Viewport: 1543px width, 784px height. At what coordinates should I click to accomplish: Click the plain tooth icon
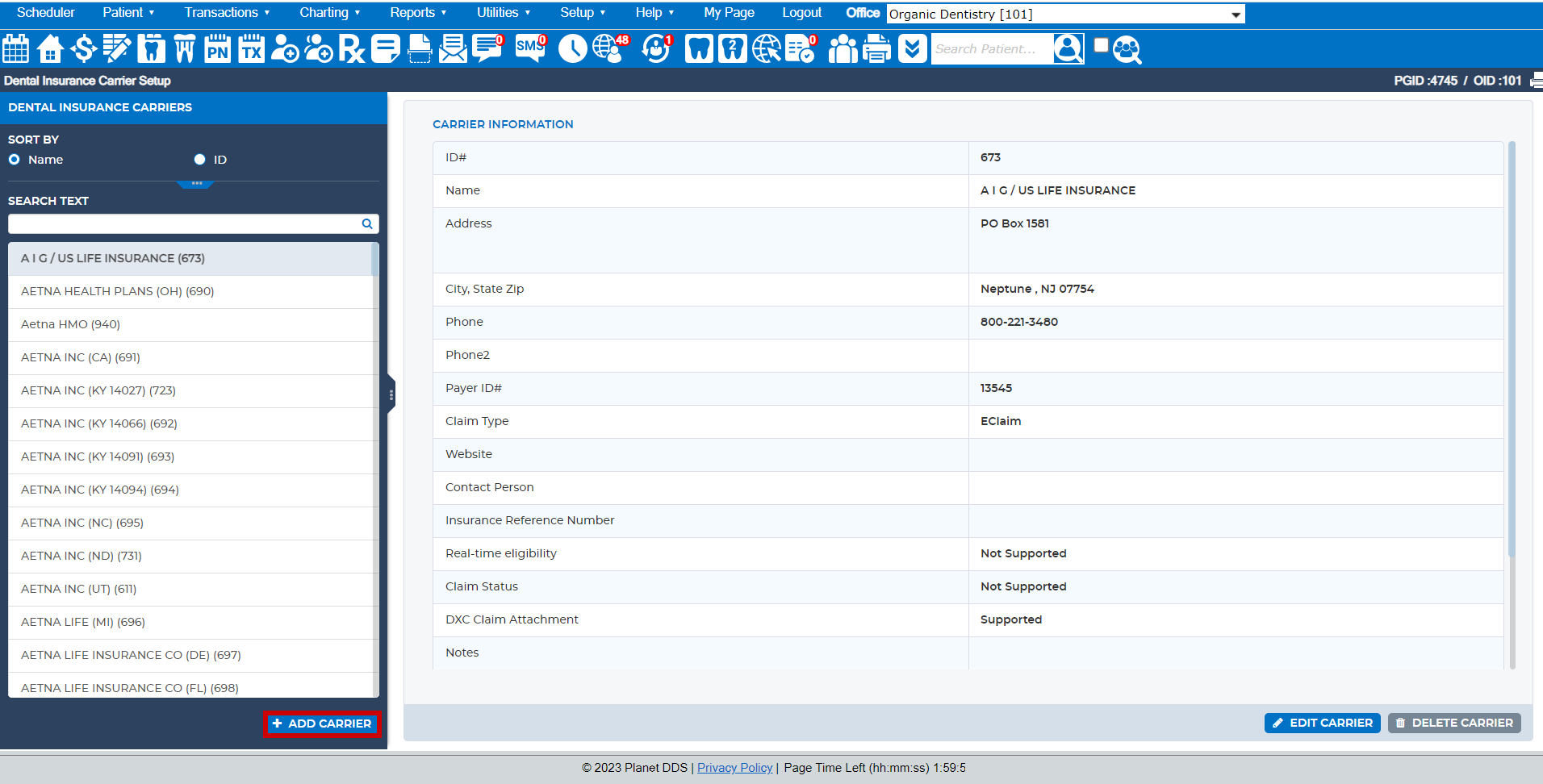[699, 49]
